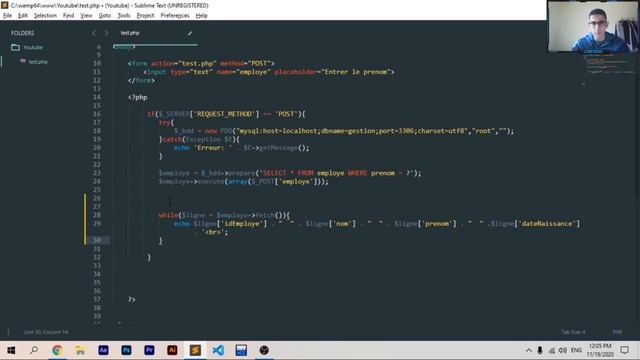The height and width of the screenshot is (360, 640).
Task: Open the Windows notification center
Action: (x=624, y=350)
